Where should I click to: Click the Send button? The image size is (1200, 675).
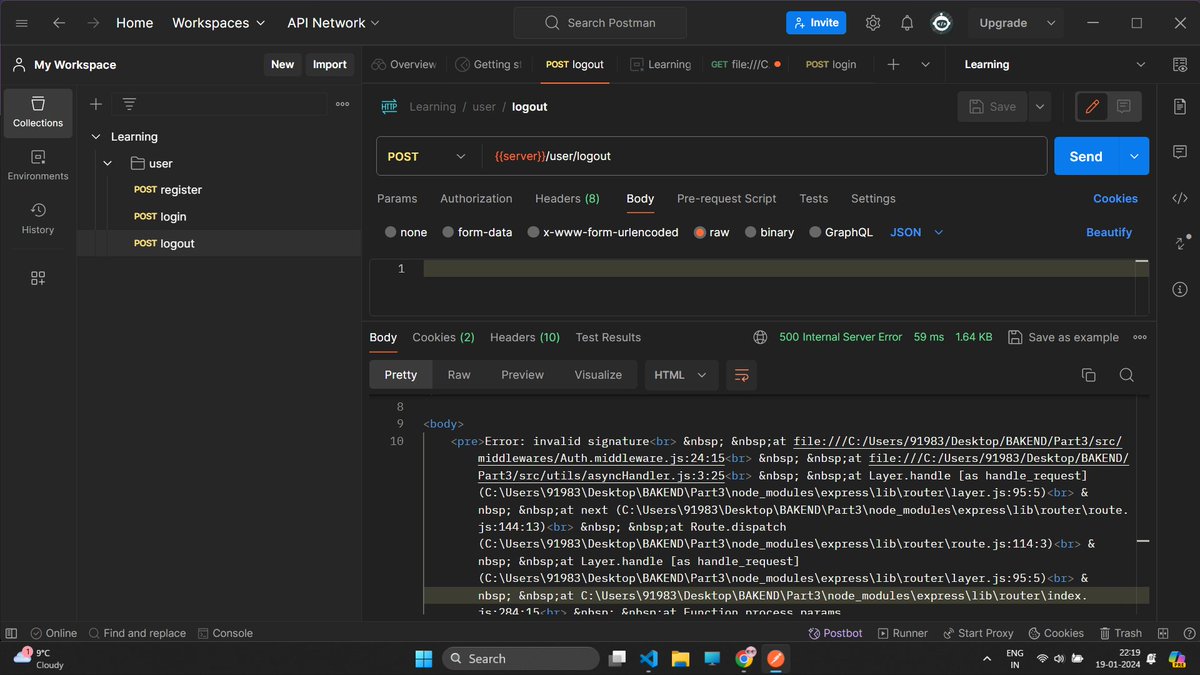(x=1087, y=156)
